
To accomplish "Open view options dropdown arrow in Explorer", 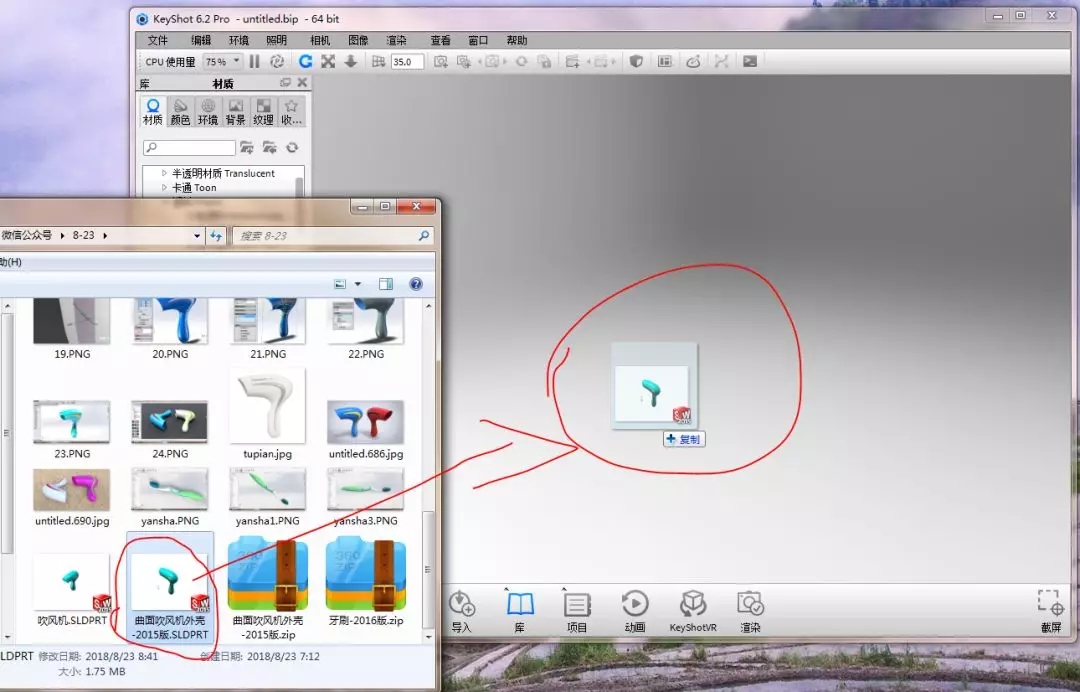I will (357, 284).
